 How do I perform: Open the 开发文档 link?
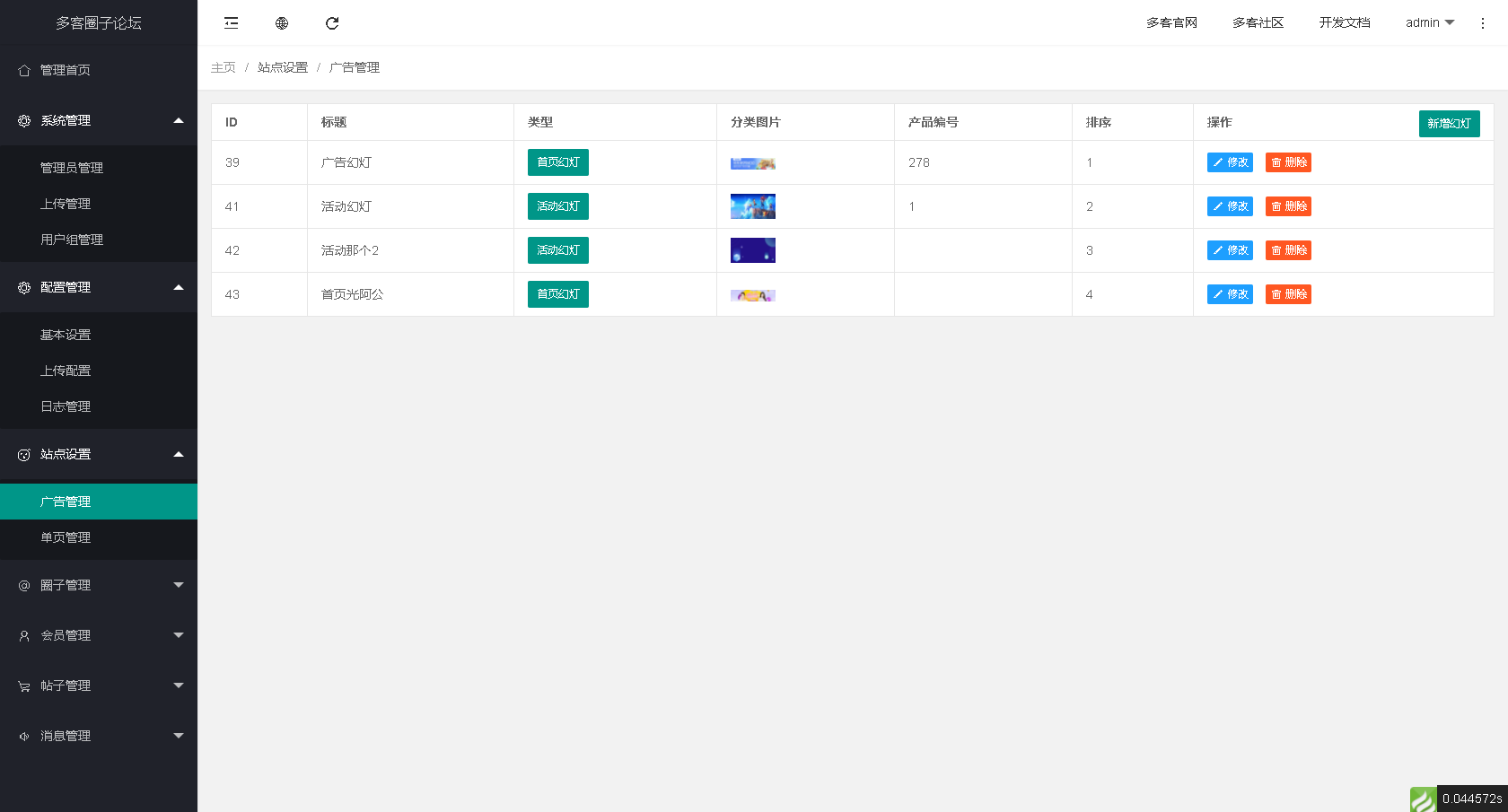click(1345, 22)
